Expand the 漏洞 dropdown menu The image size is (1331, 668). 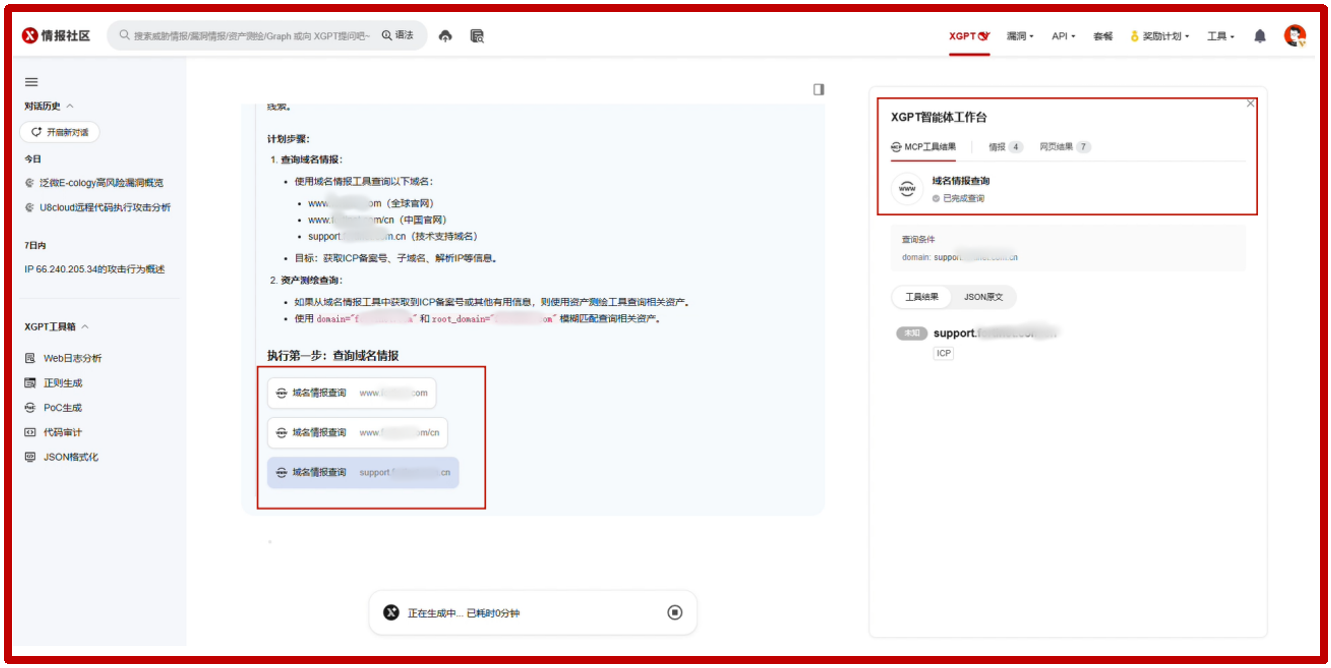tap(1020, 36)
